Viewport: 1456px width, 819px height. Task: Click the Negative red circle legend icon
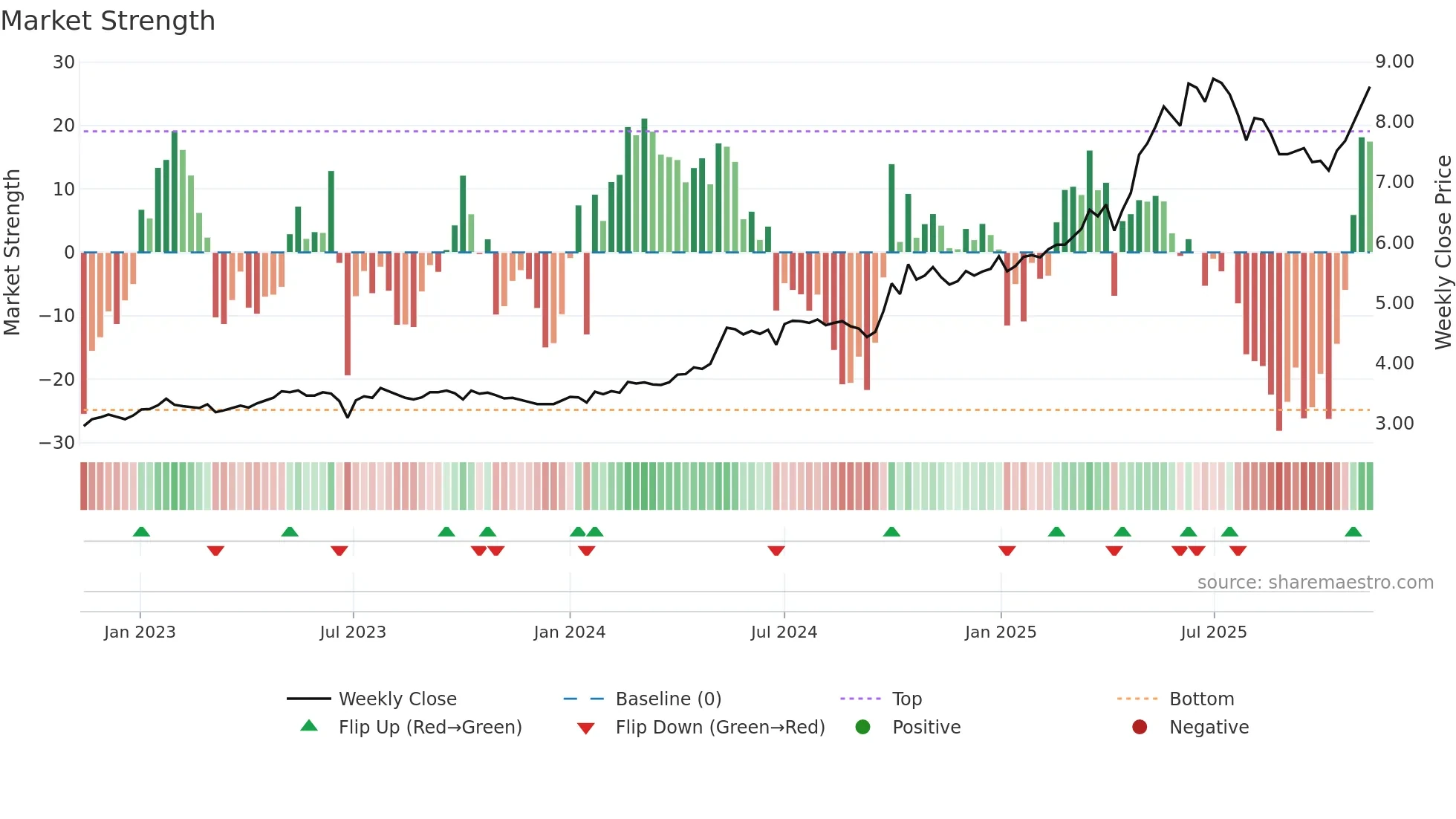click(x=1140, y=727)
